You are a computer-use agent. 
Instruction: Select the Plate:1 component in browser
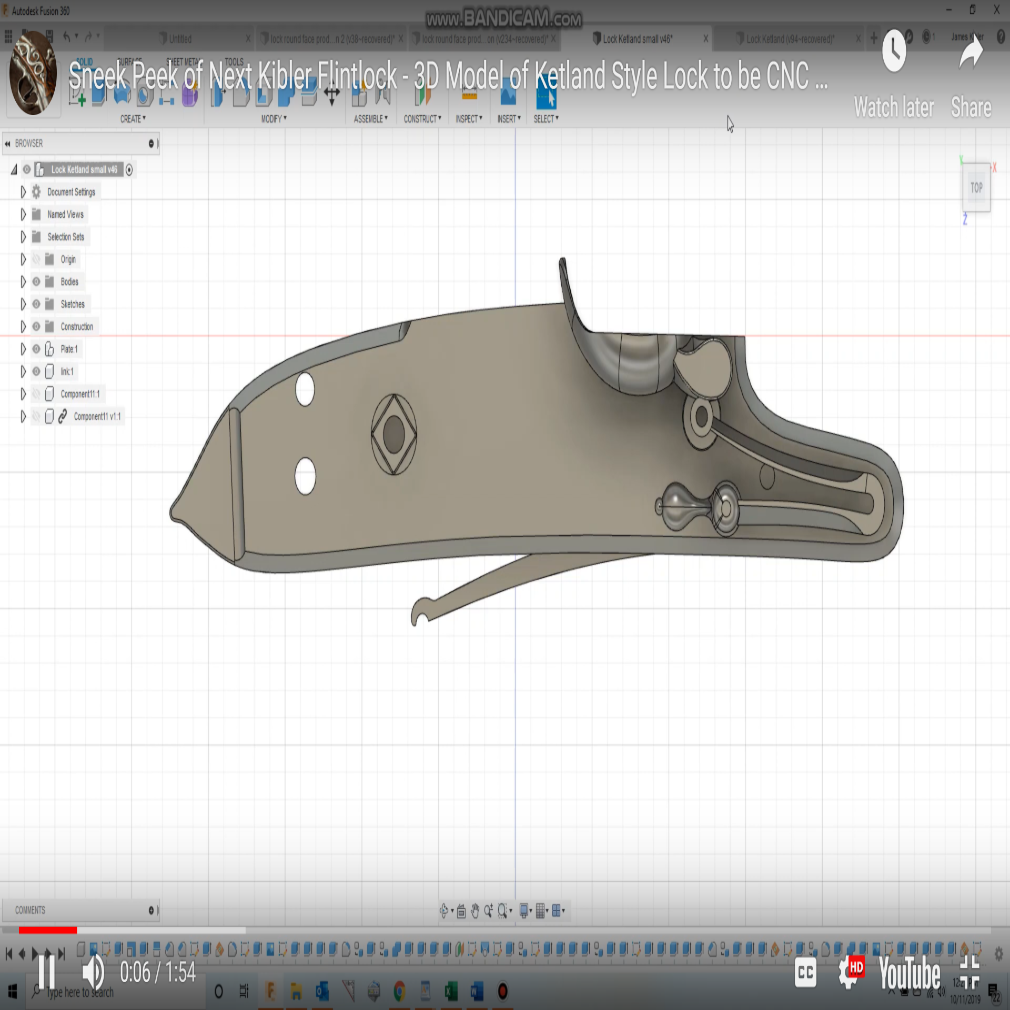coord(69,349)
